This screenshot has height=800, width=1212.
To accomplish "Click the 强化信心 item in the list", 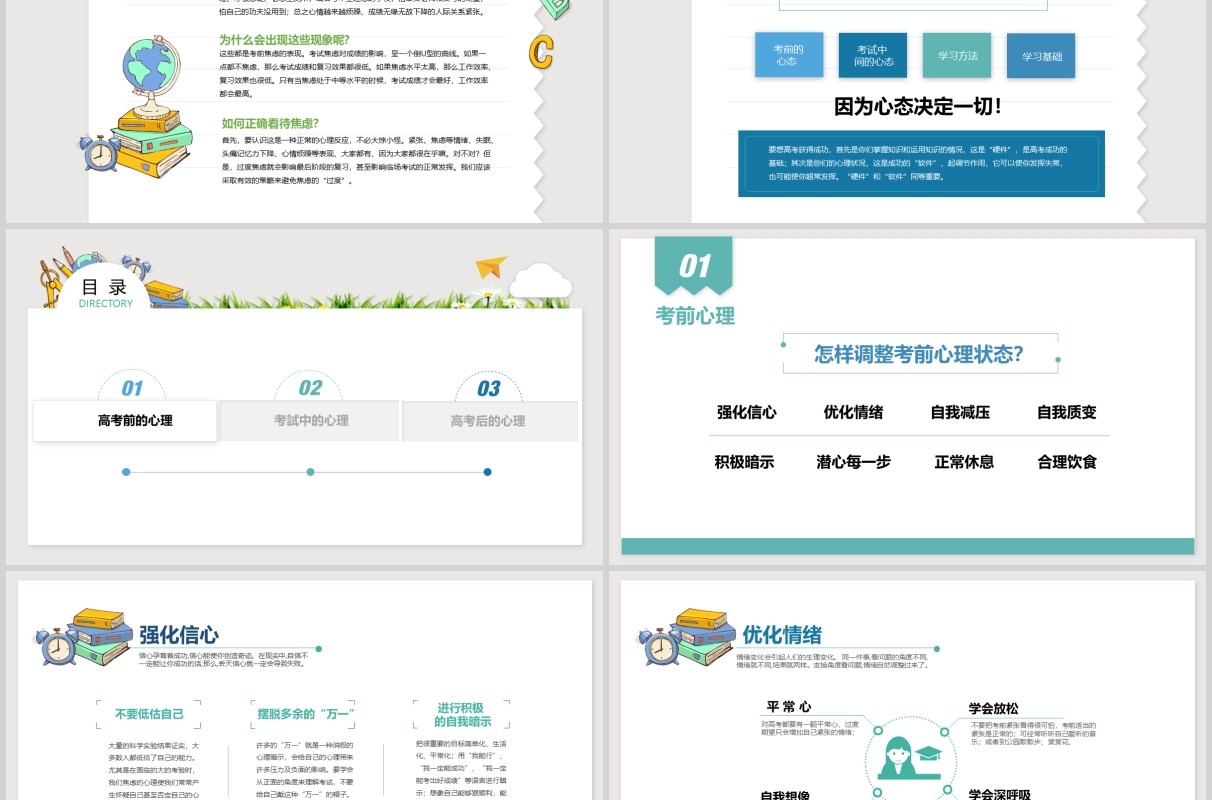I will pos(746,412).
